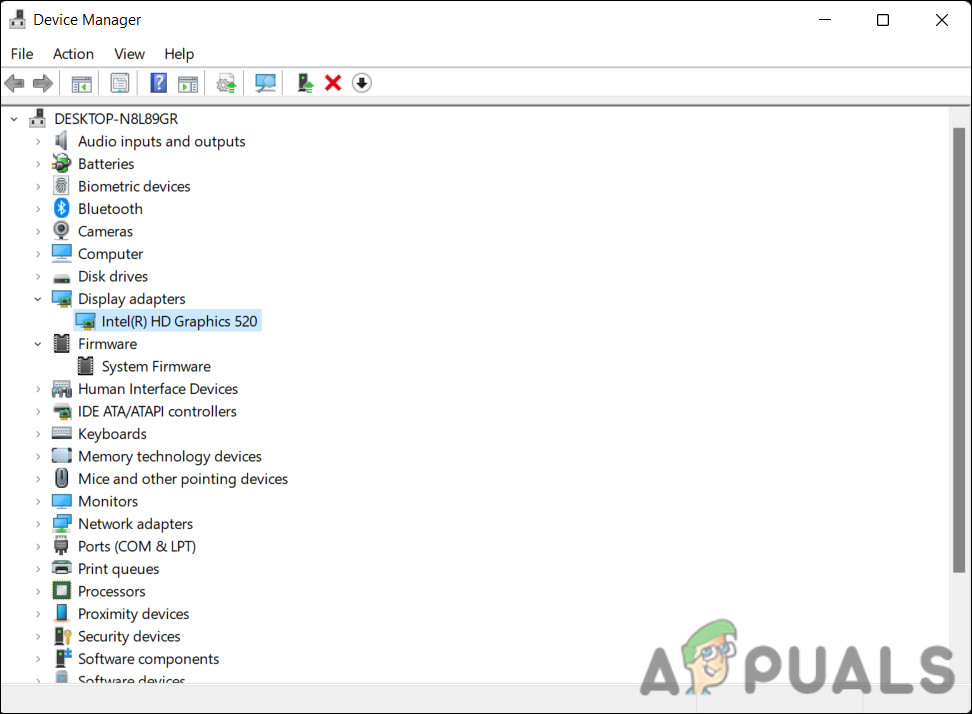The width and height of the screenshot is (972, 714).
Task: Expand the Software components node
Action: point(38,658)
